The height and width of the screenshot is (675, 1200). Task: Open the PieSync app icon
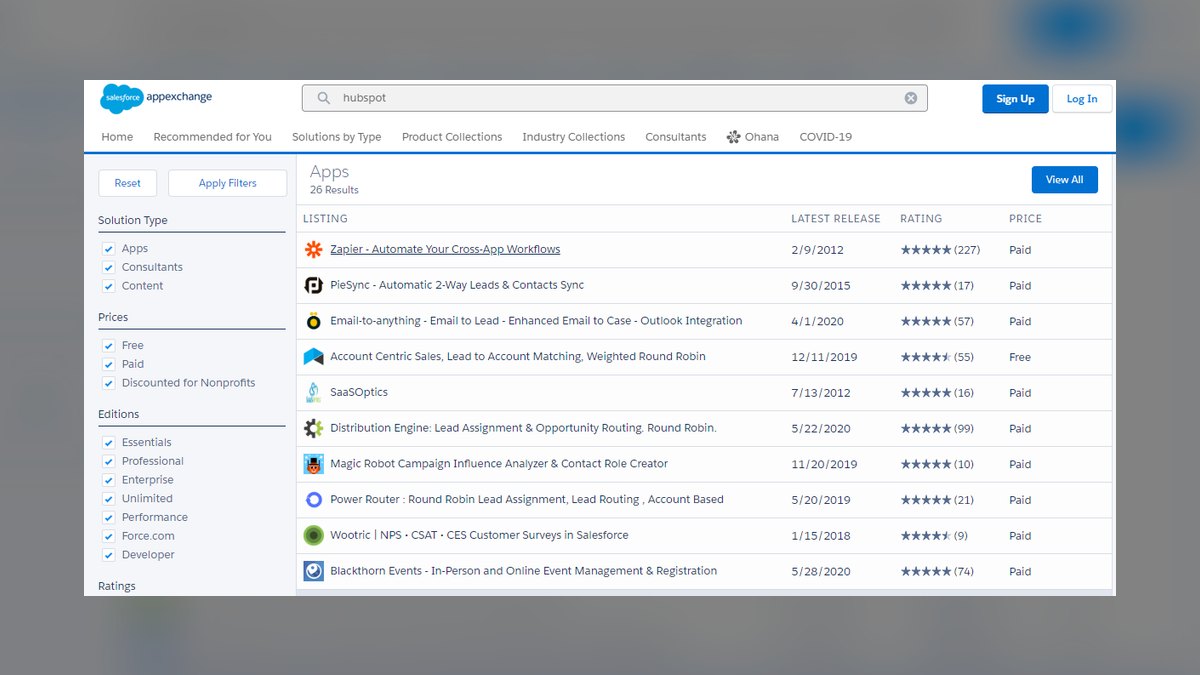click(313, 285)
